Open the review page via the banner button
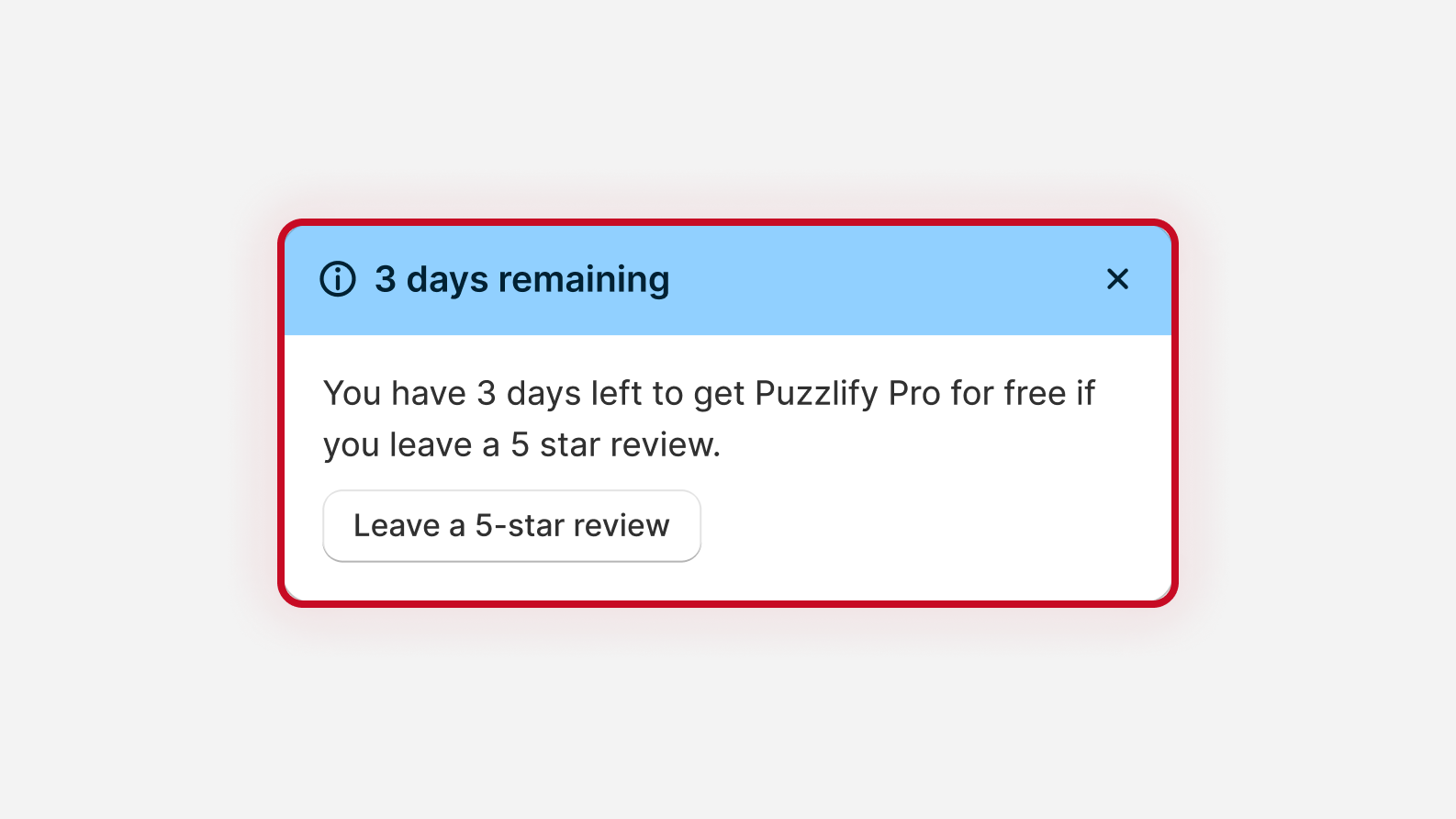 [511, 526]
